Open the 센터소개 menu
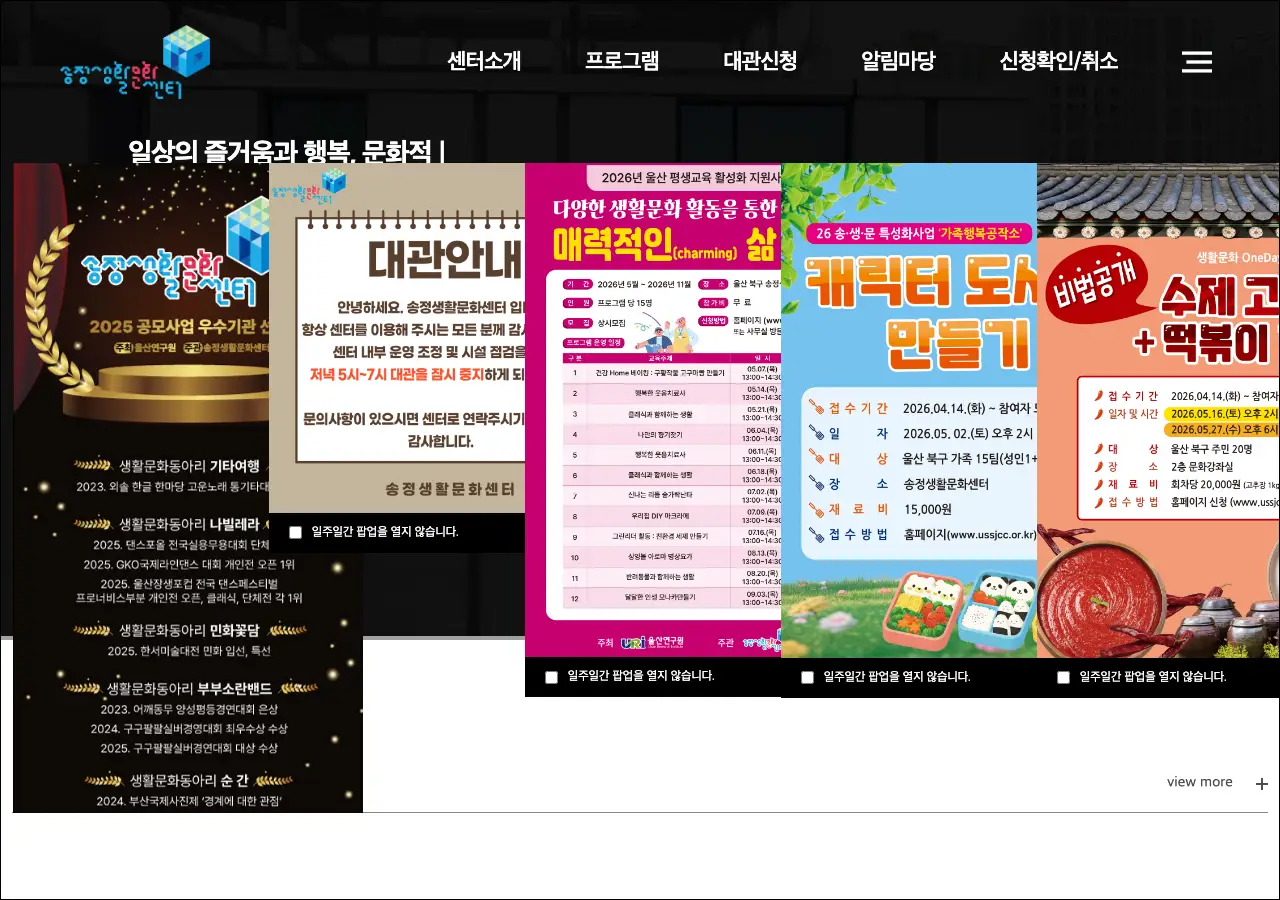The width and height of the screenshot is (1280, 900). [484, 61]
